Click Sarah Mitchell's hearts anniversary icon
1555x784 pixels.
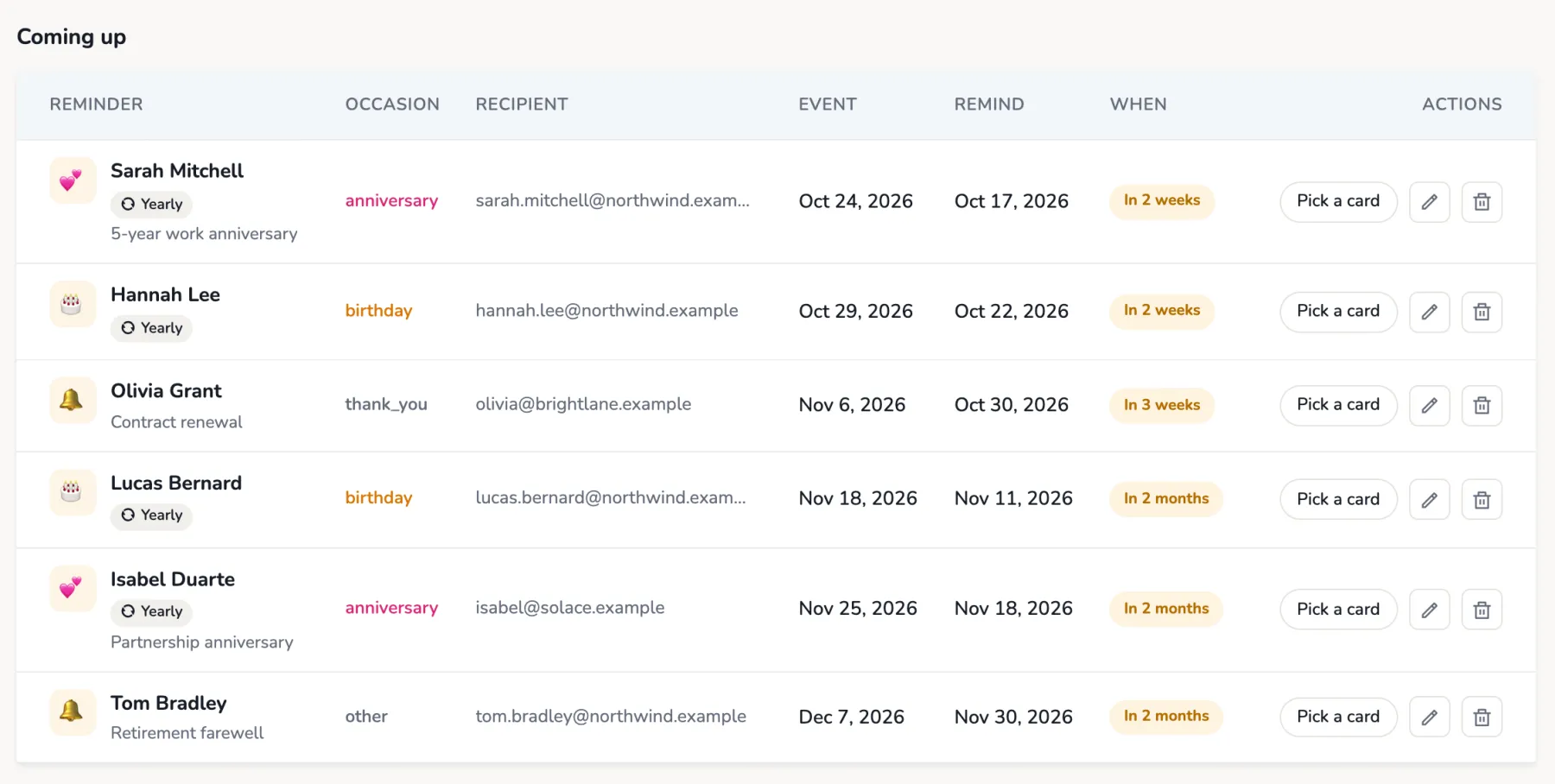point(72,180)
